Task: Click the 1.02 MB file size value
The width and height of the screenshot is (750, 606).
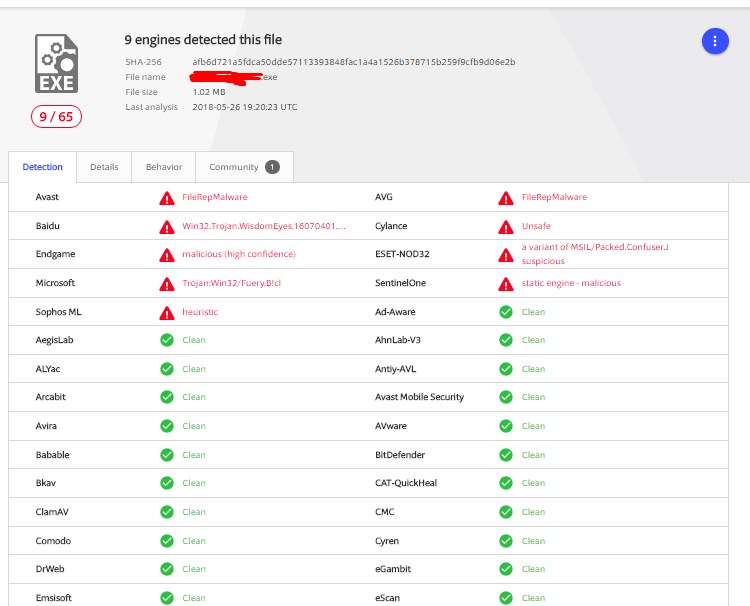Action: click(x=209, y=92)
